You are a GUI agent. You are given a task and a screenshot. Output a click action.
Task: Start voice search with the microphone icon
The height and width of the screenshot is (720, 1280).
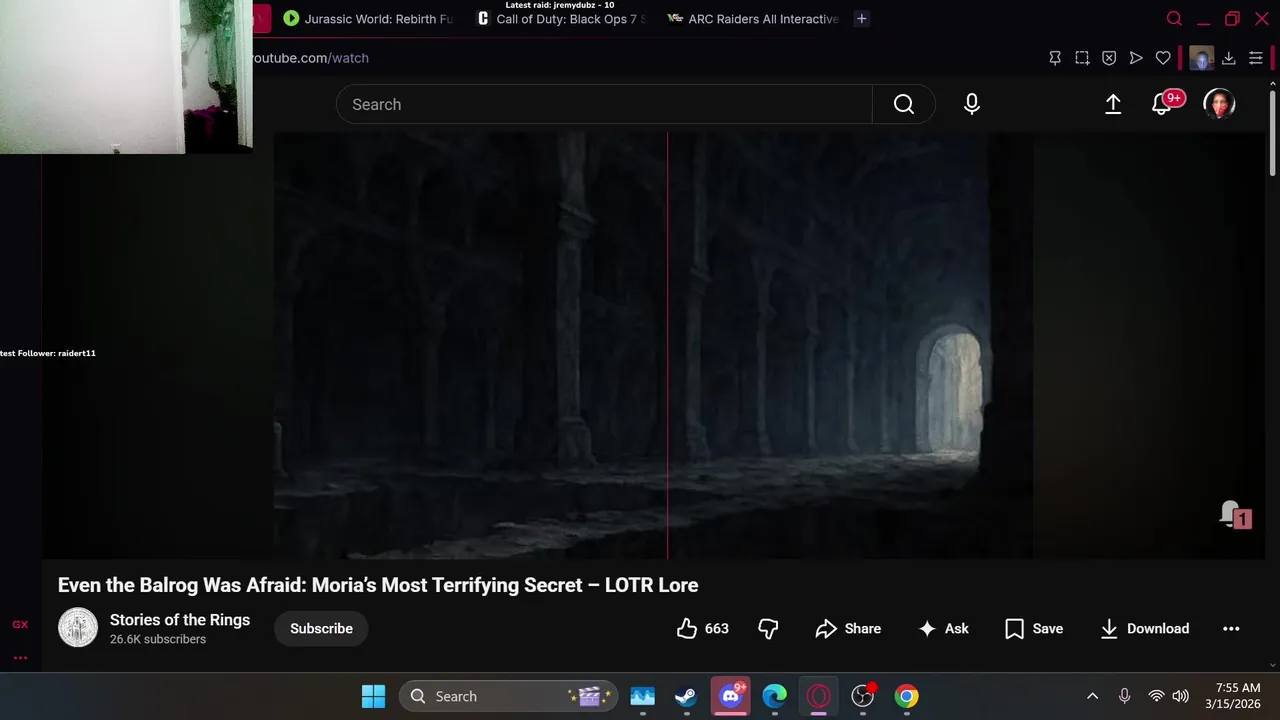coord(972,104)
